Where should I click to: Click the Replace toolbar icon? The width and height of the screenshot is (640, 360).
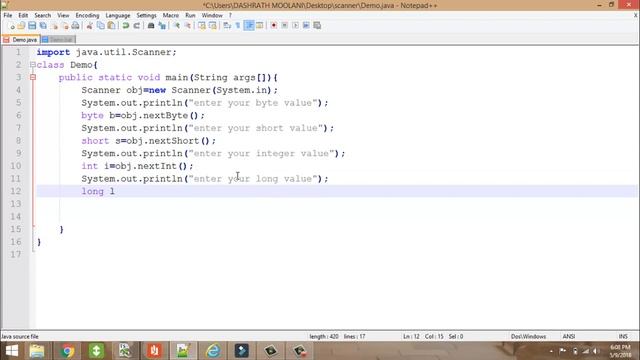[x=162, y=26]
